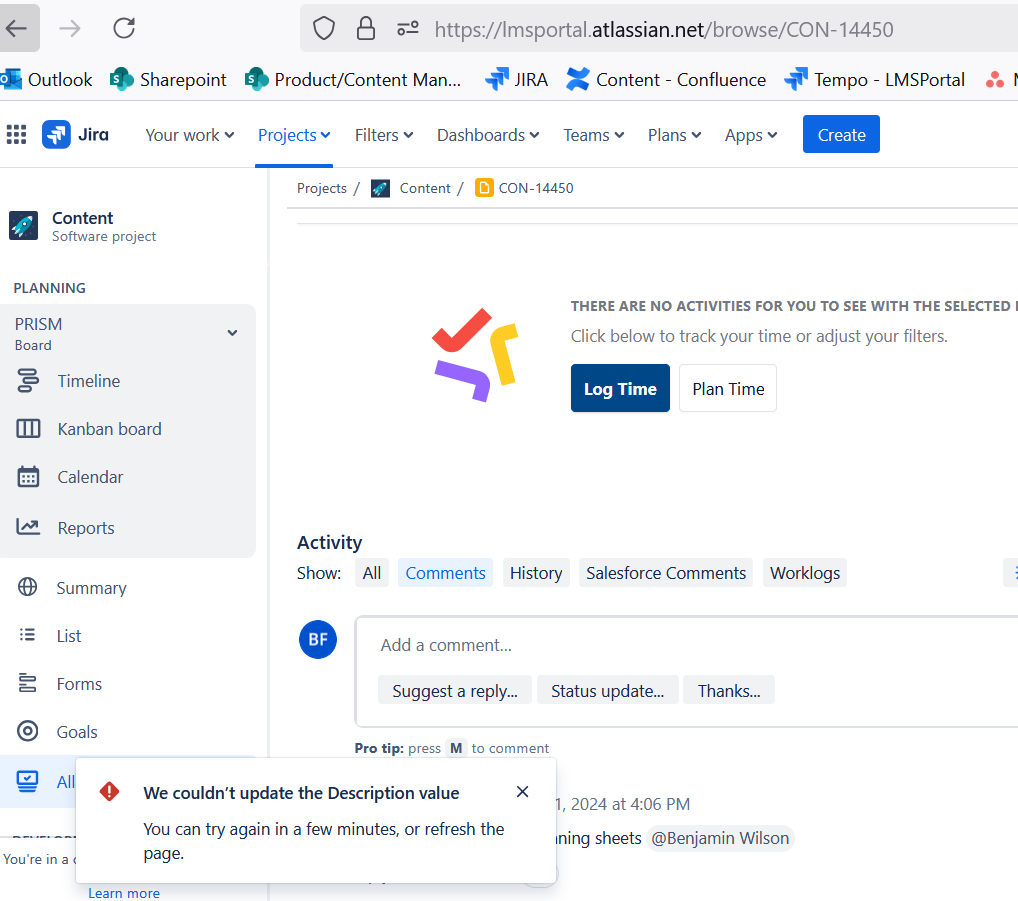Toggle the Salesforce Comments filter
Screen dimensions: 1018x901
pyautogui.click(x=665, y=572)
